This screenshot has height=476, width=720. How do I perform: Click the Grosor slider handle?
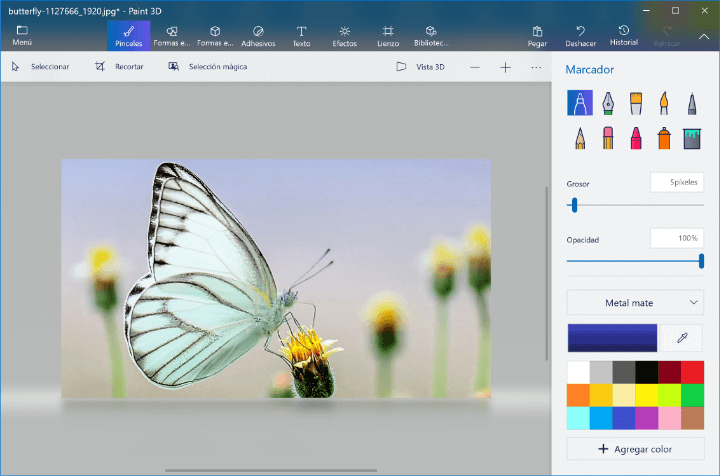574,205
